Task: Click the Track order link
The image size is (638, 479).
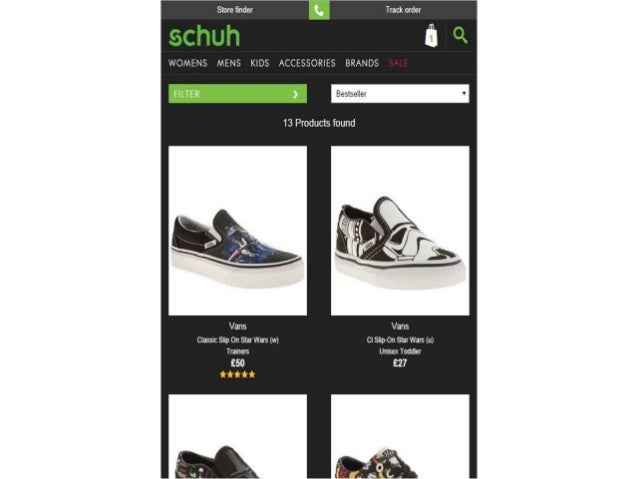Action: pos(403,10)
